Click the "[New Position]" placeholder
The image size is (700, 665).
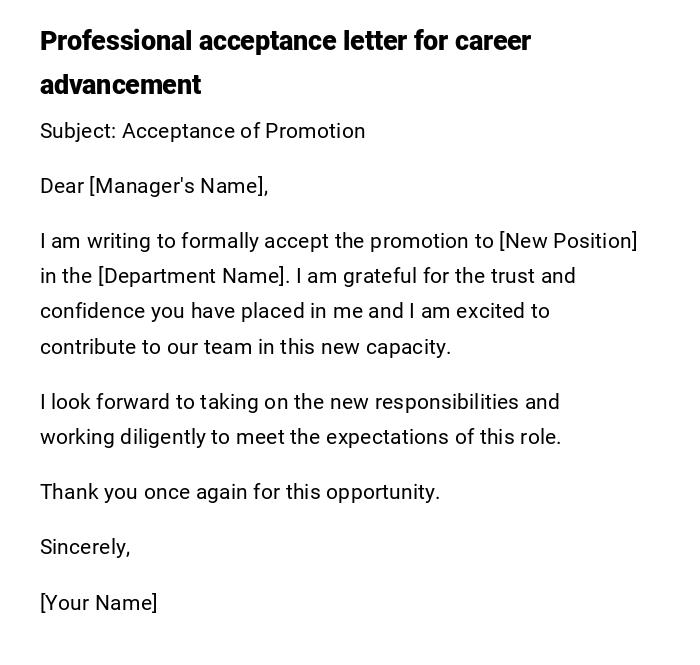pos(567,241)
